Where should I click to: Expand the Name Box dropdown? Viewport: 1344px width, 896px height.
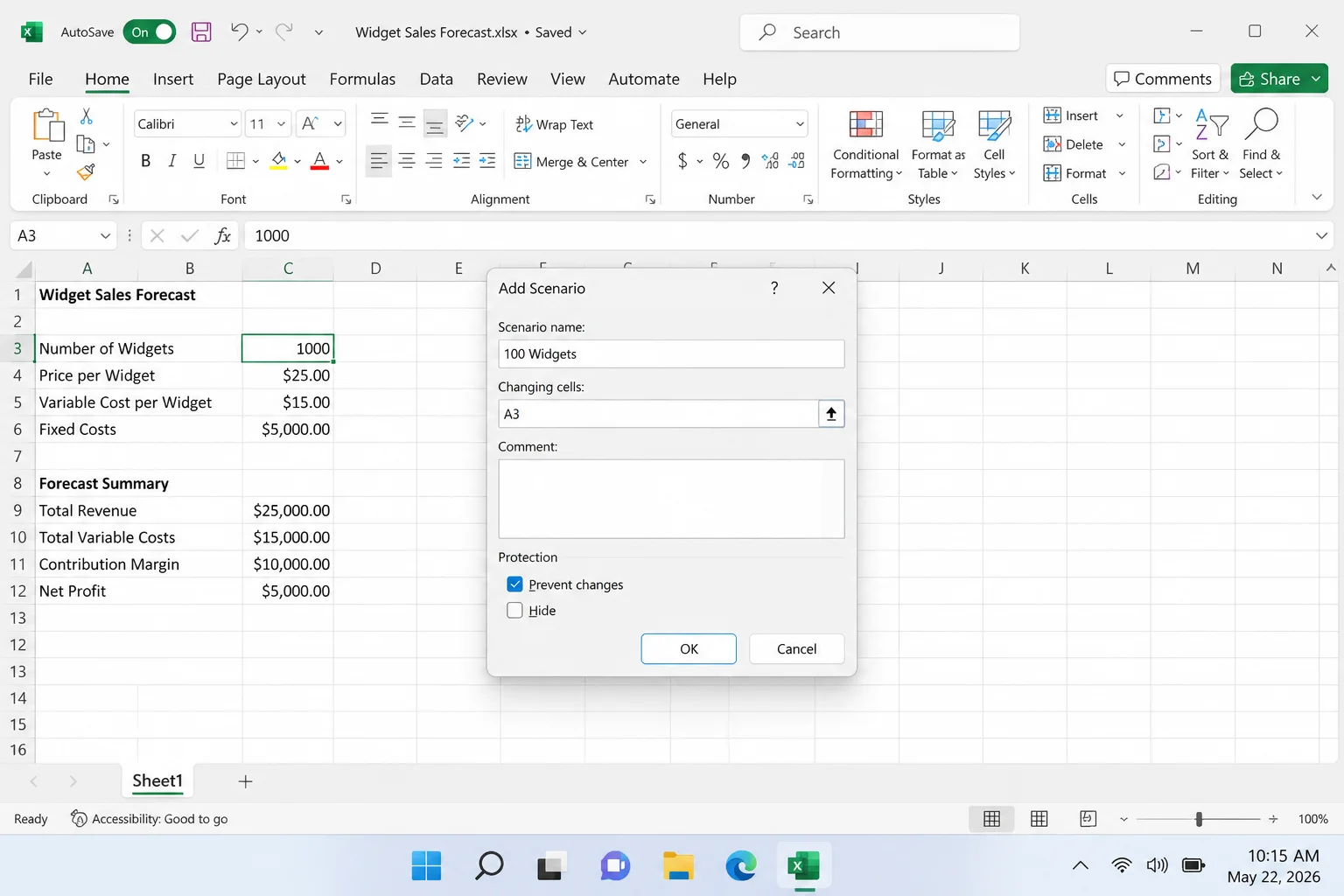pos(105,235)
